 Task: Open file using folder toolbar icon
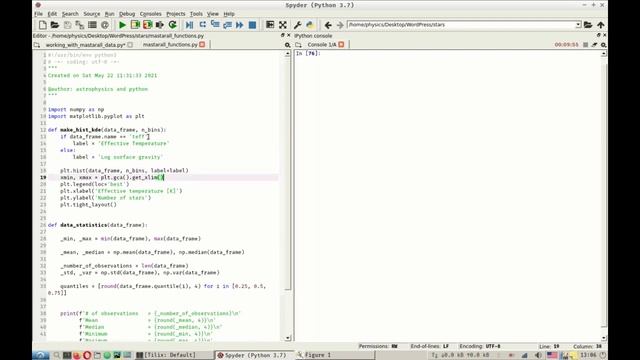click(x=55, y=25)
